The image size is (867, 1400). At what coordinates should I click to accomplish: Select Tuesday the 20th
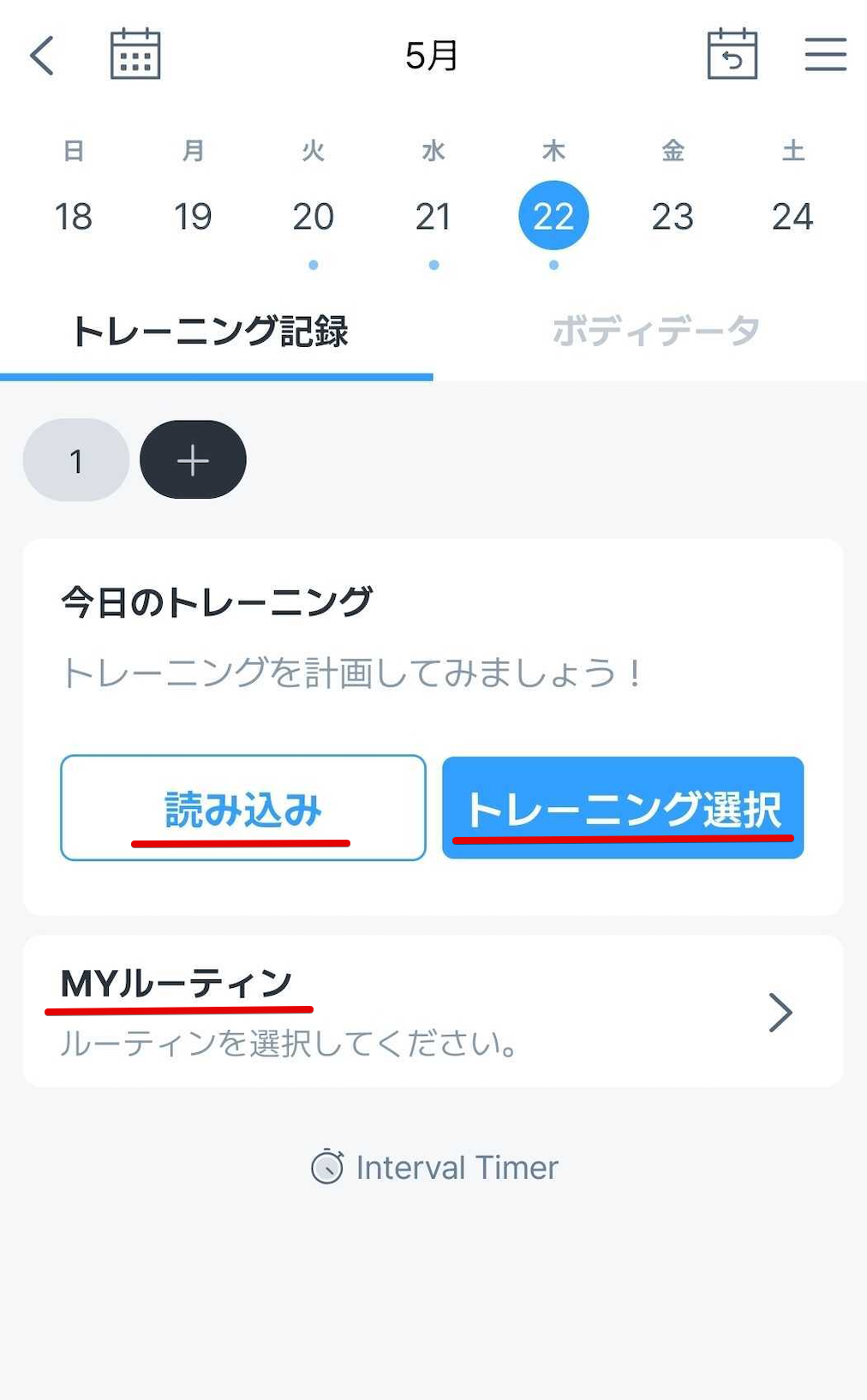314,216
